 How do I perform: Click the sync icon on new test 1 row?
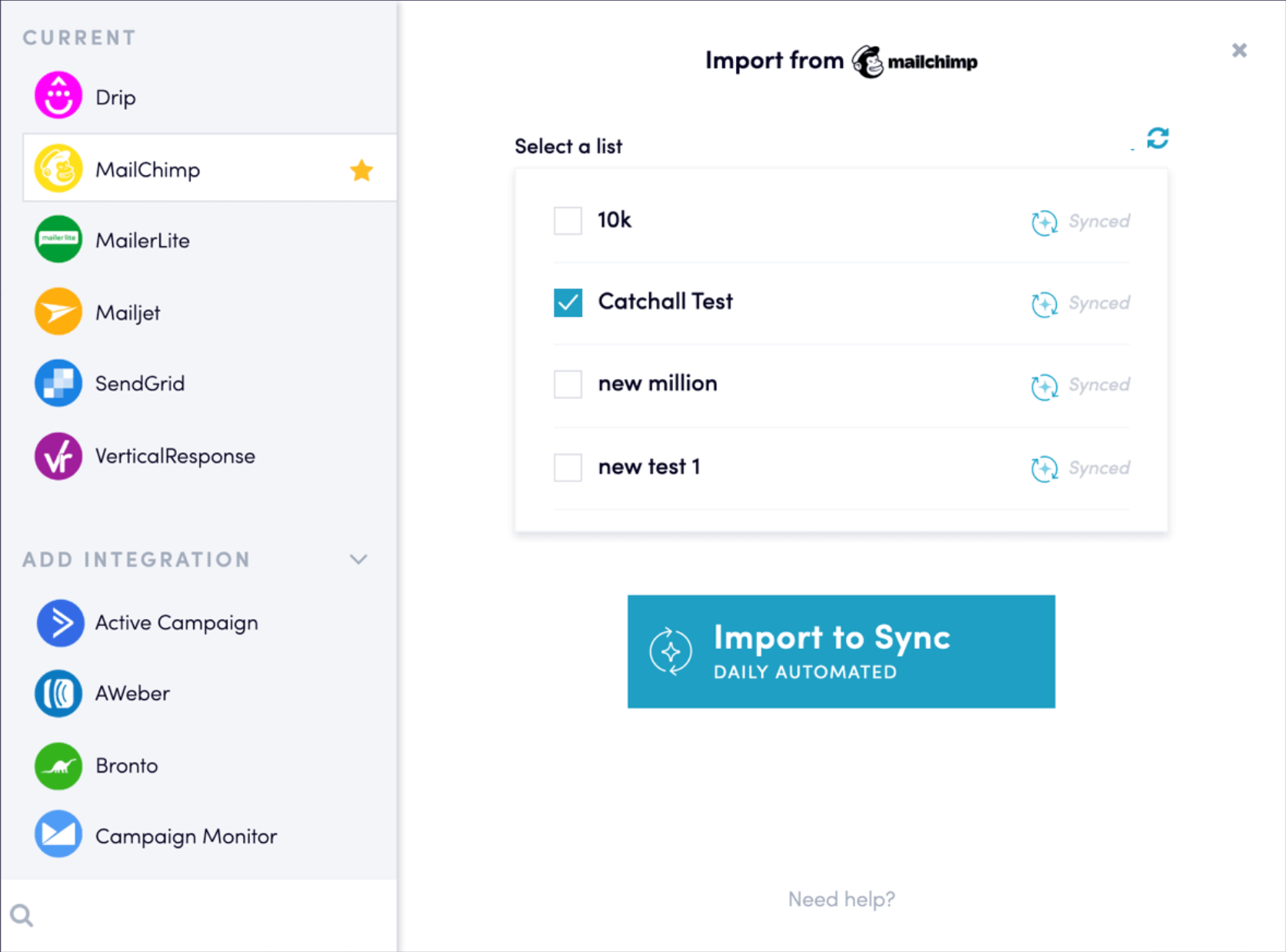point(1044,468)
